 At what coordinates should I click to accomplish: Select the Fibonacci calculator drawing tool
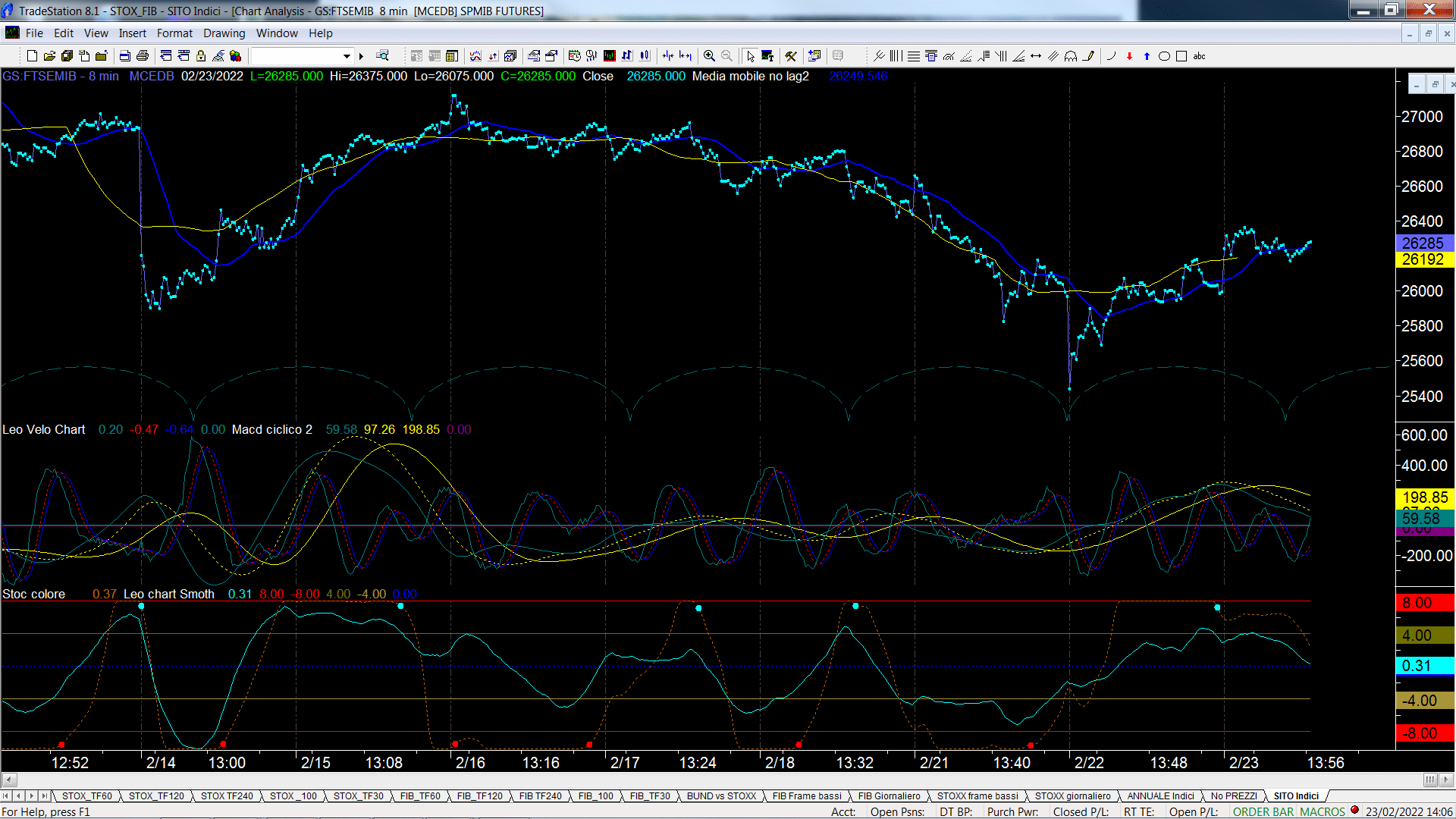point(931,56)
